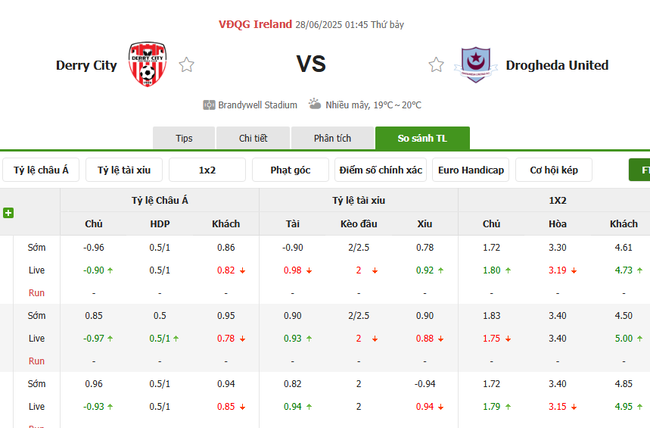Click the Derry City club crest
Screen dimensions: 650x428
tap(146, 65)
